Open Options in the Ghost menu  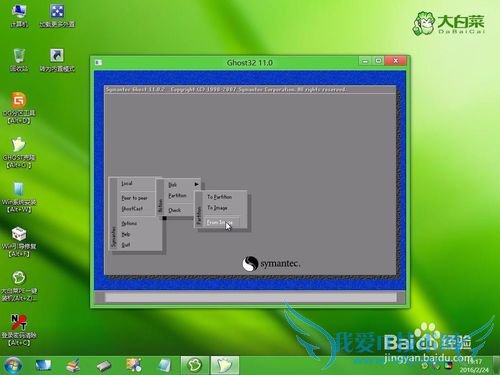(129, 223)
